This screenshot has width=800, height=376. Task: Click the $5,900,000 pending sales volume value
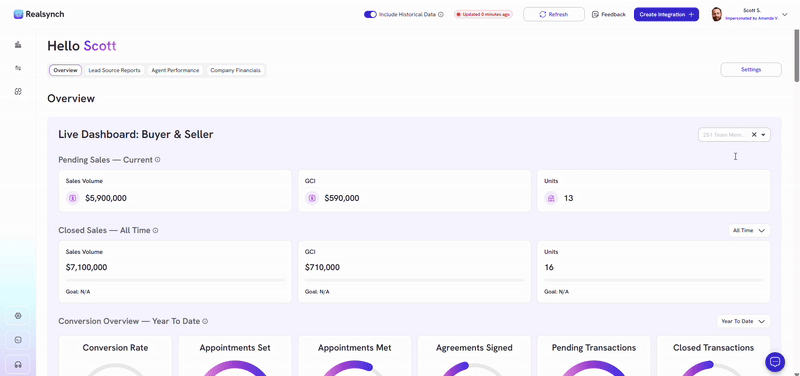coord(106,198)
